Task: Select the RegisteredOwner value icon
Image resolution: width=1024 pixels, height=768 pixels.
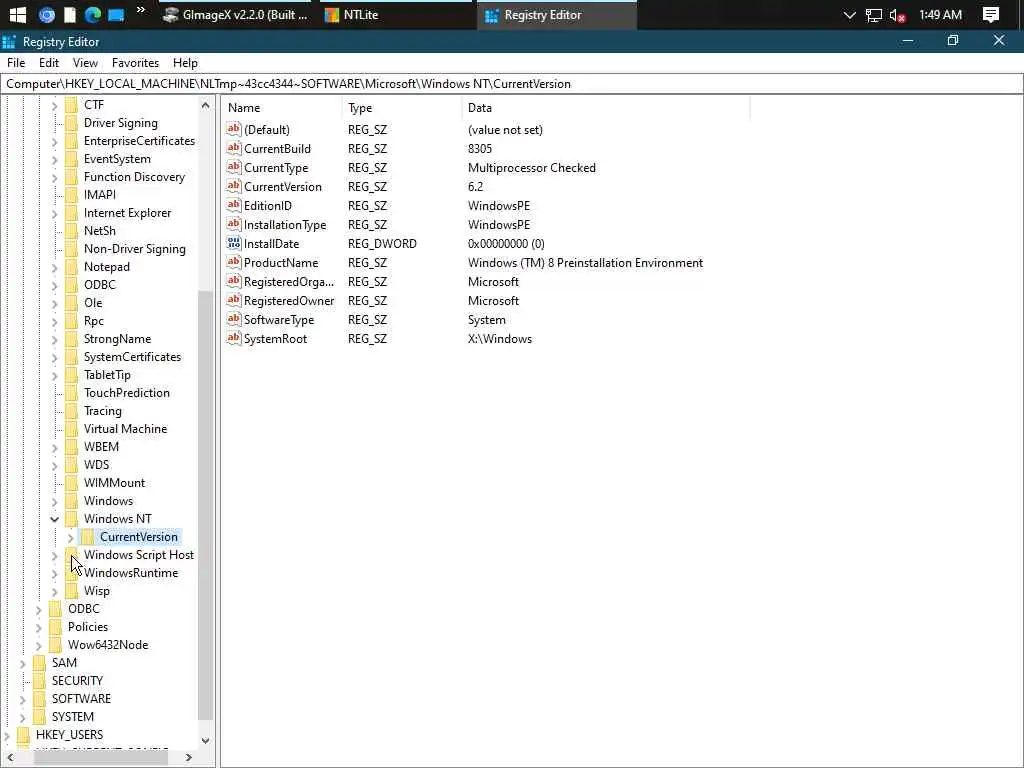Action: (x=233, y=300)
